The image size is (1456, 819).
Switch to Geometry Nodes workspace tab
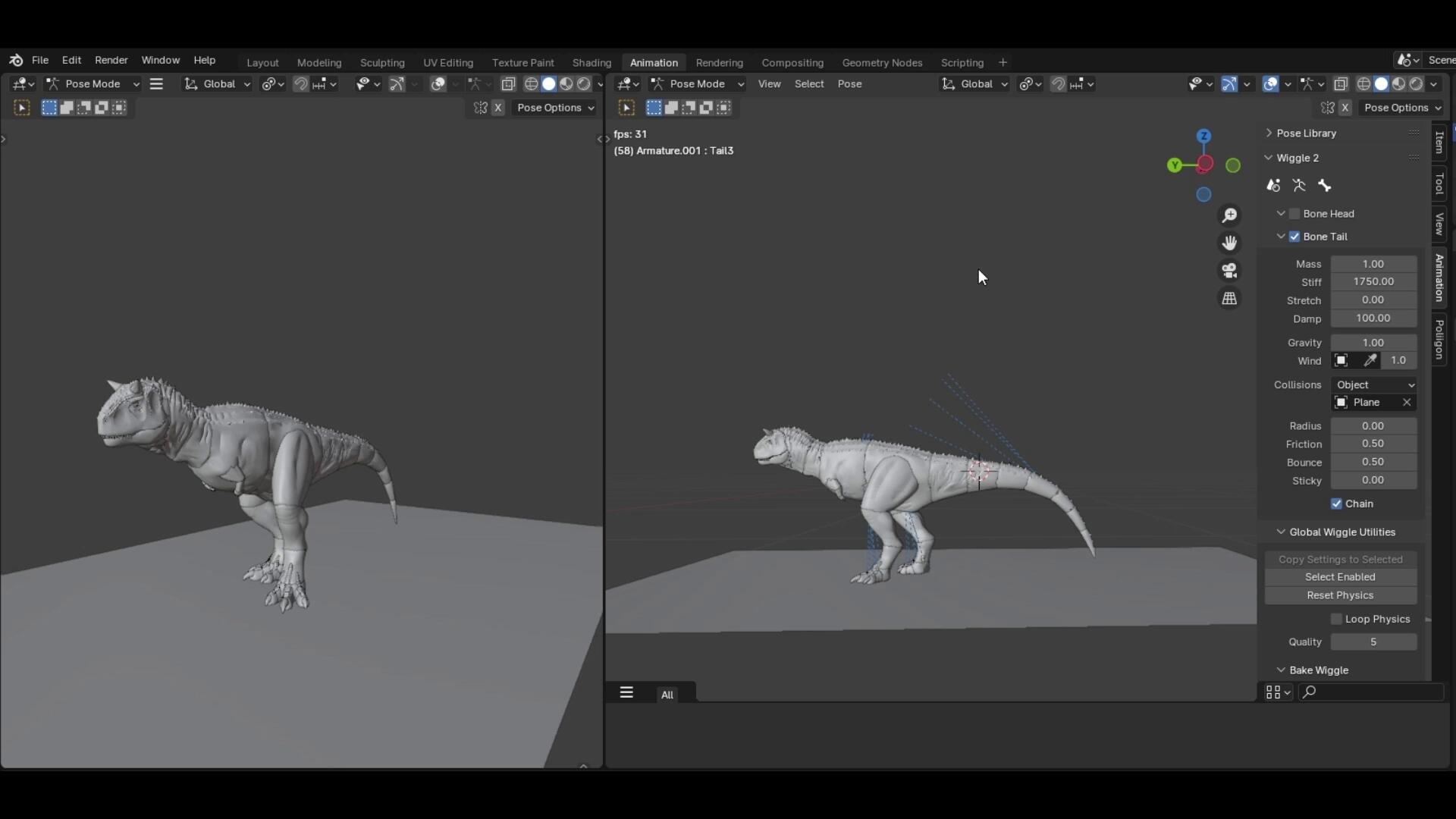click(882, 63)
